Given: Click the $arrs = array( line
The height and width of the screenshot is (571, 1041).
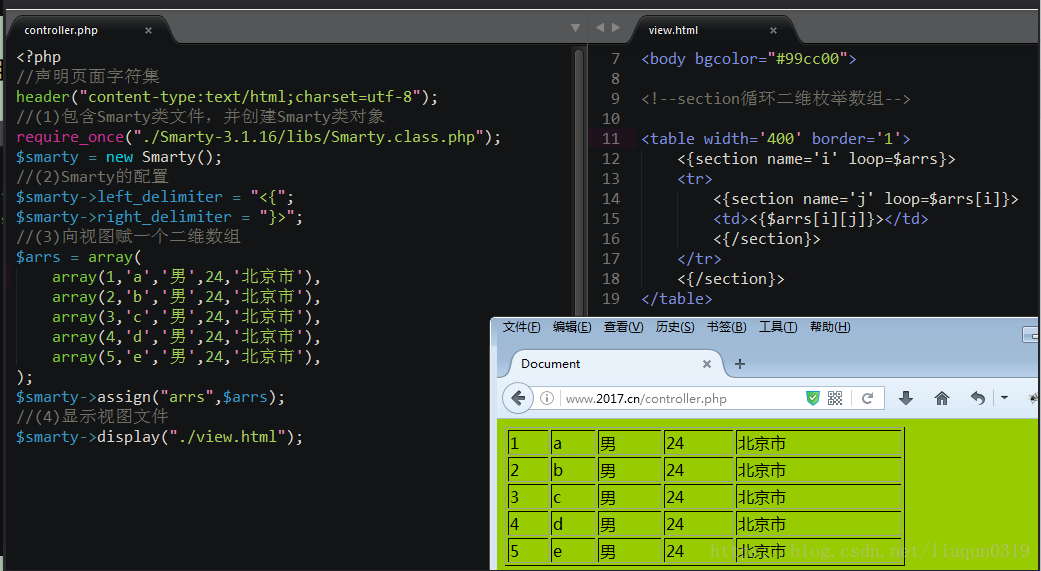Looking at the screenshot, I should tap(78, 257).
